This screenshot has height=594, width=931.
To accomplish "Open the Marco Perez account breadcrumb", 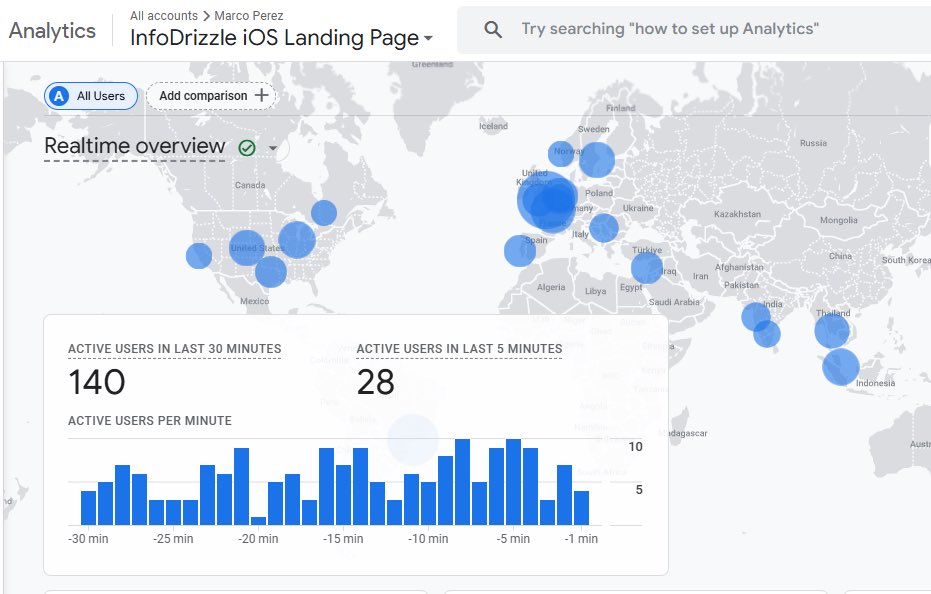I will click(x=249, y=15).
